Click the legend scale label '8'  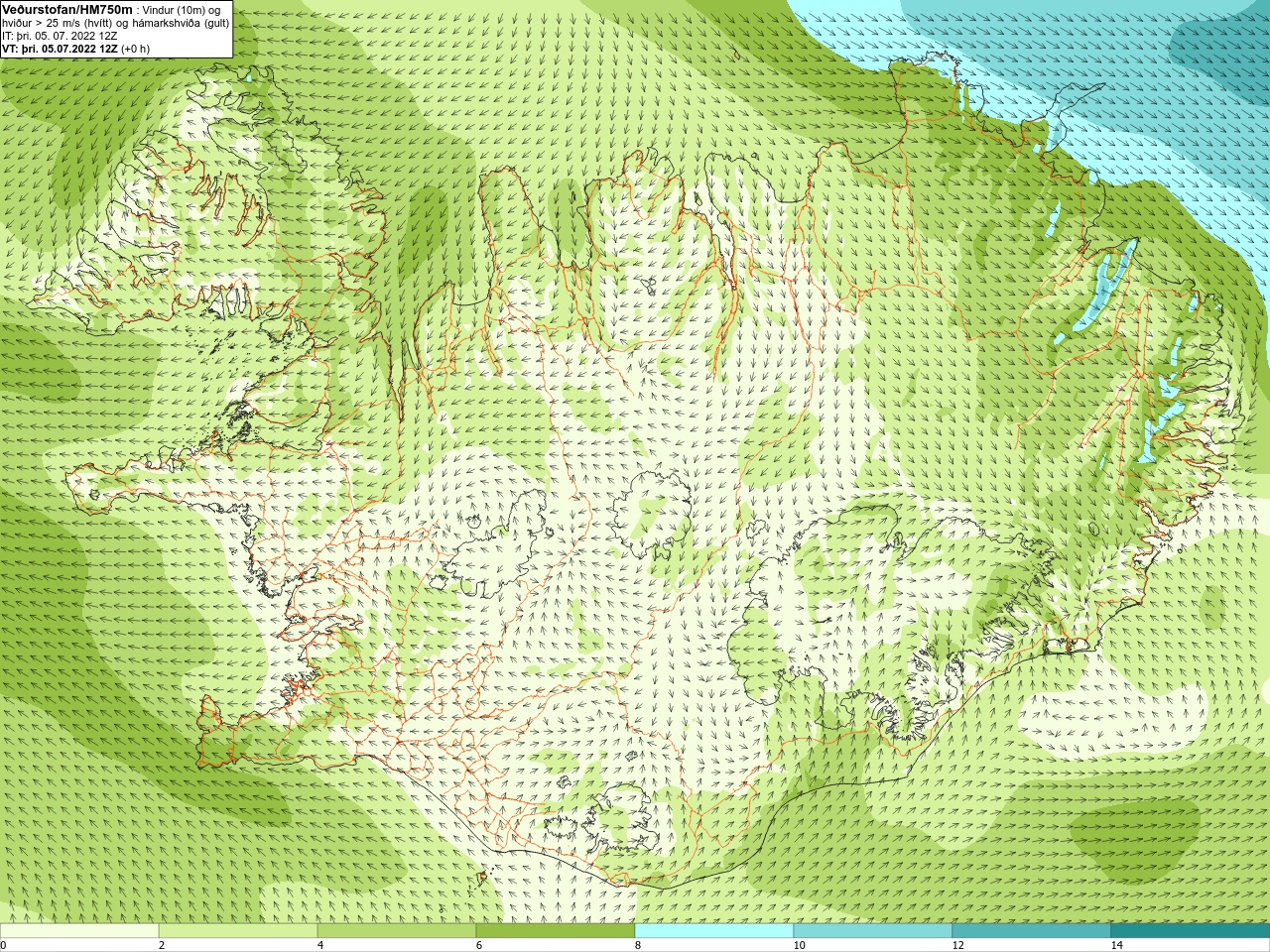tap(638, 945)
